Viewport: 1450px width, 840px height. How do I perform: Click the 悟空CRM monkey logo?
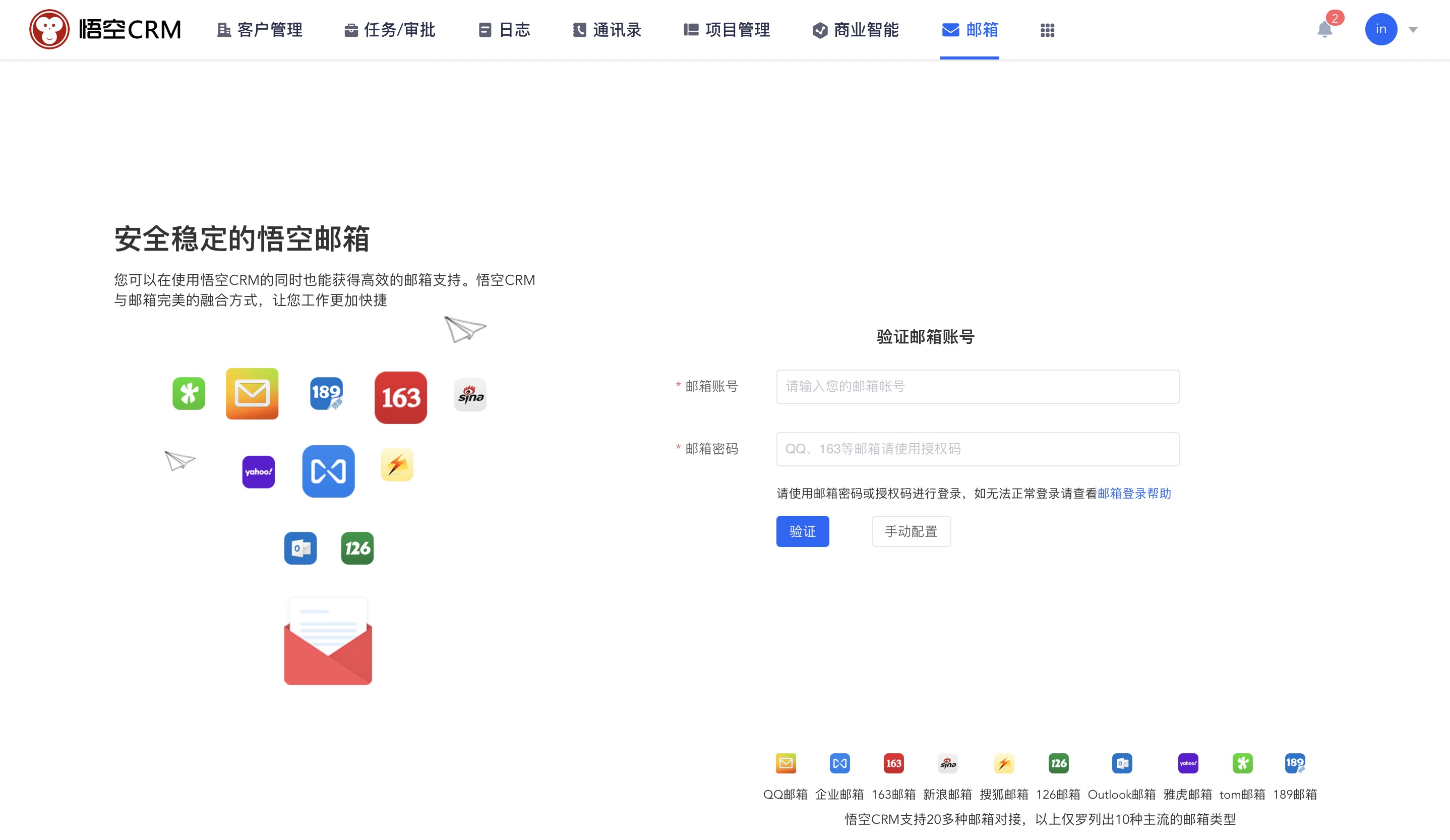49,29
